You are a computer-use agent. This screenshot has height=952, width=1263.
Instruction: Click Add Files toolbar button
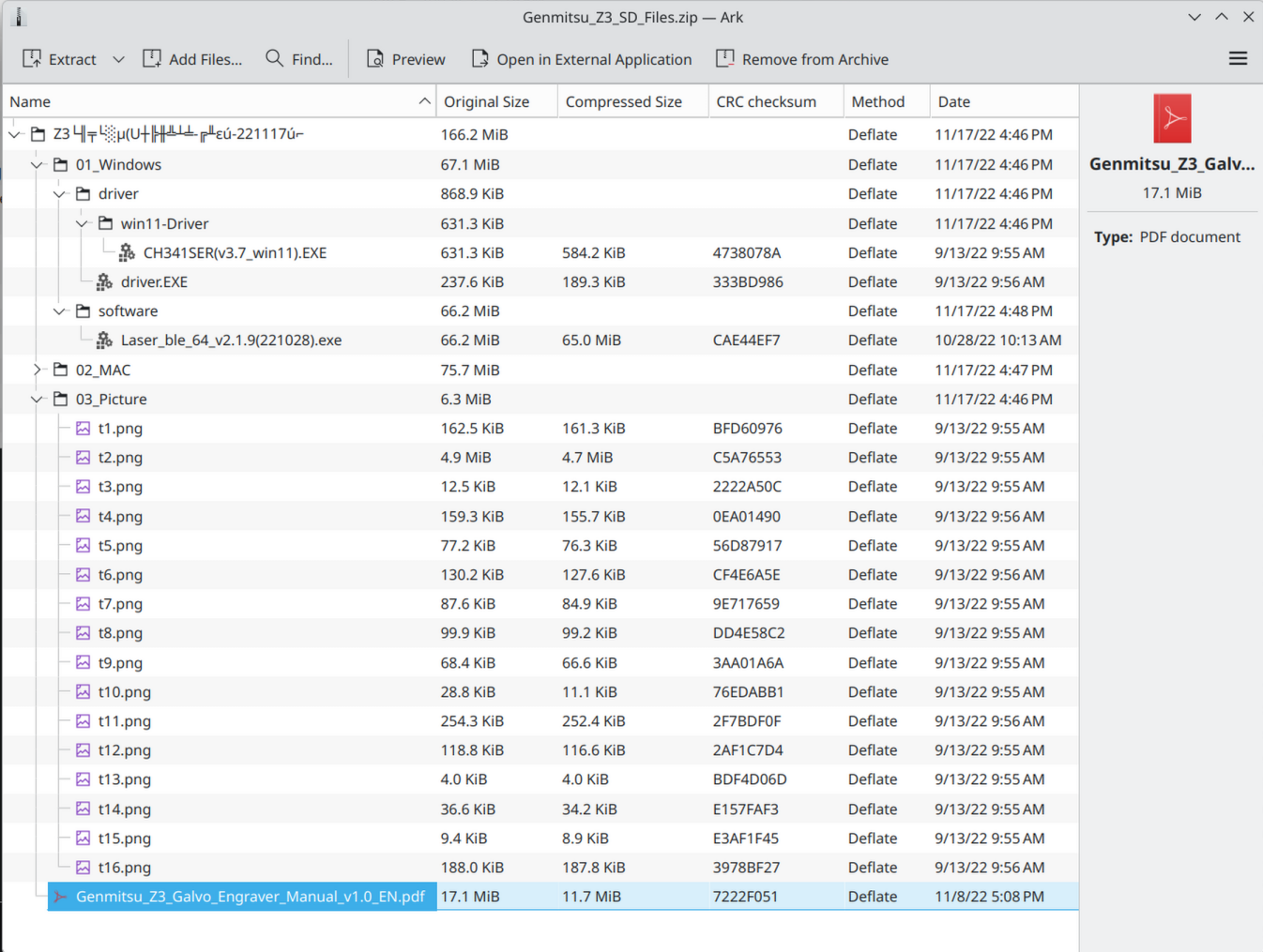(192, 59)
